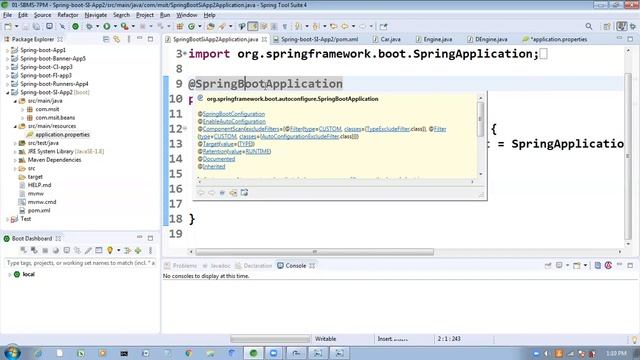The width and height of the screenshot is (640, 360).
Task: Click the New file toolbar icon
Action: (8, 27)
